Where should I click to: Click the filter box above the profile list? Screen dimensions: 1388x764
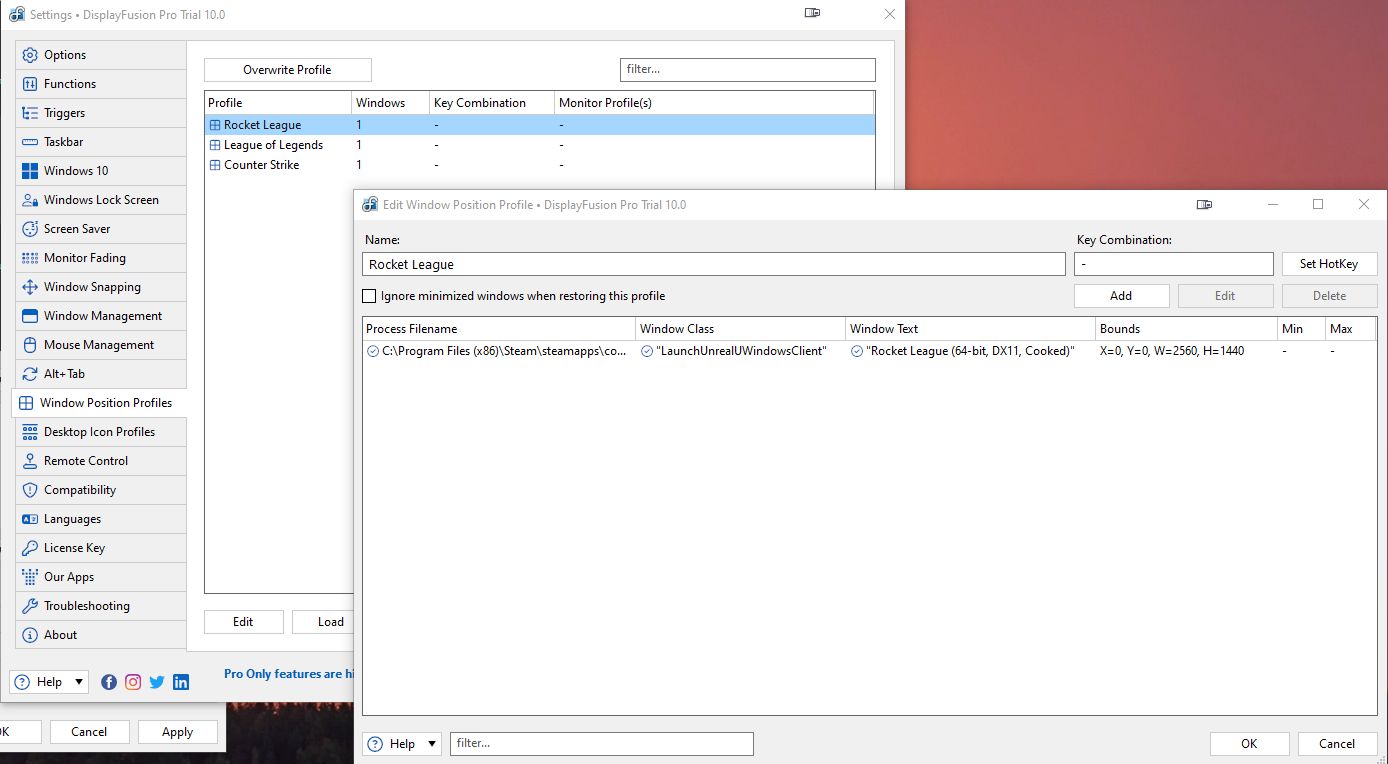(747, 70)
